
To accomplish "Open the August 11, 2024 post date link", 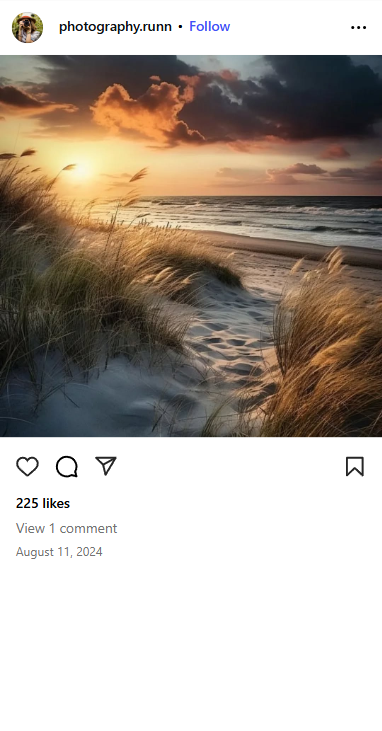I will coord(59,552).
